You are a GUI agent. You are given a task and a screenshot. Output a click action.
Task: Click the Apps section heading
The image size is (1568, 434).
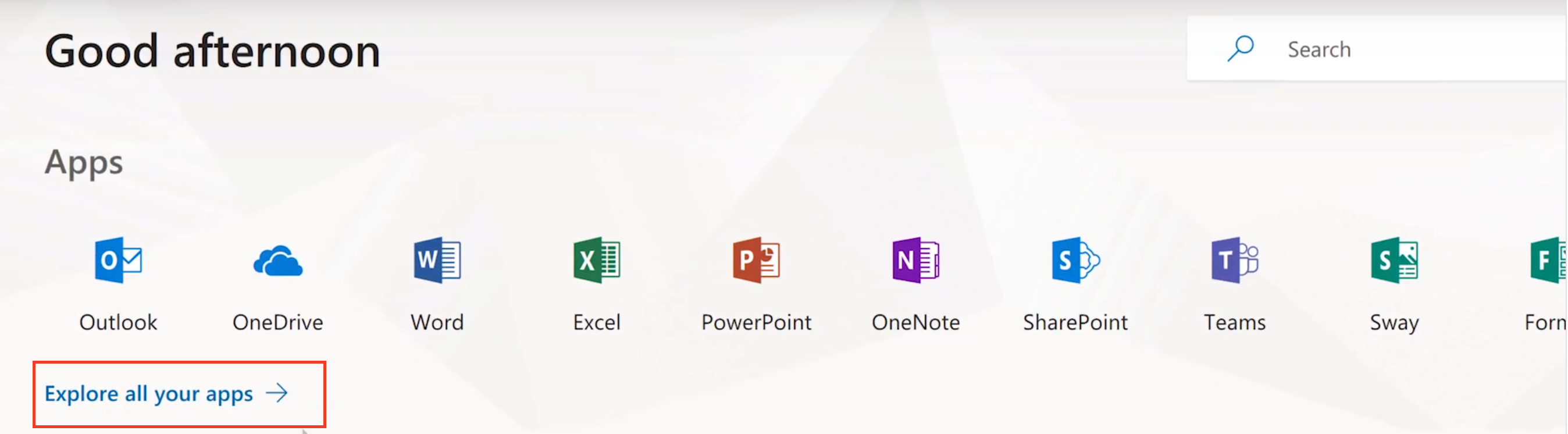pyautogui.click(x=84, y=163)
